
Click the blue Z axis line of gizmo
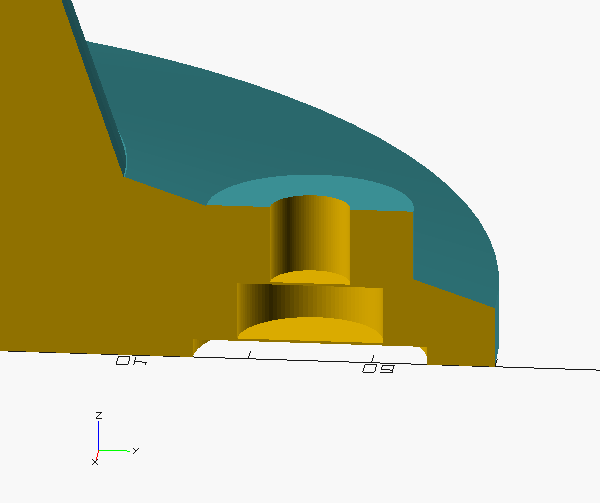pyautogui.click(x=98, y=435)
